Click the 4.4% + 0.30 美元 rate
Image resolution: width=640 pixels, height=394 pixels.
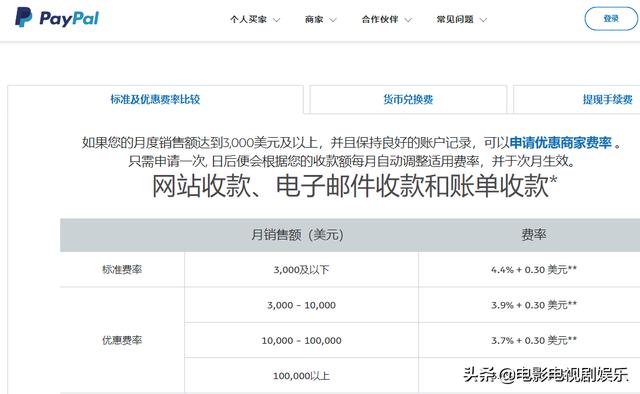(534, 269)
